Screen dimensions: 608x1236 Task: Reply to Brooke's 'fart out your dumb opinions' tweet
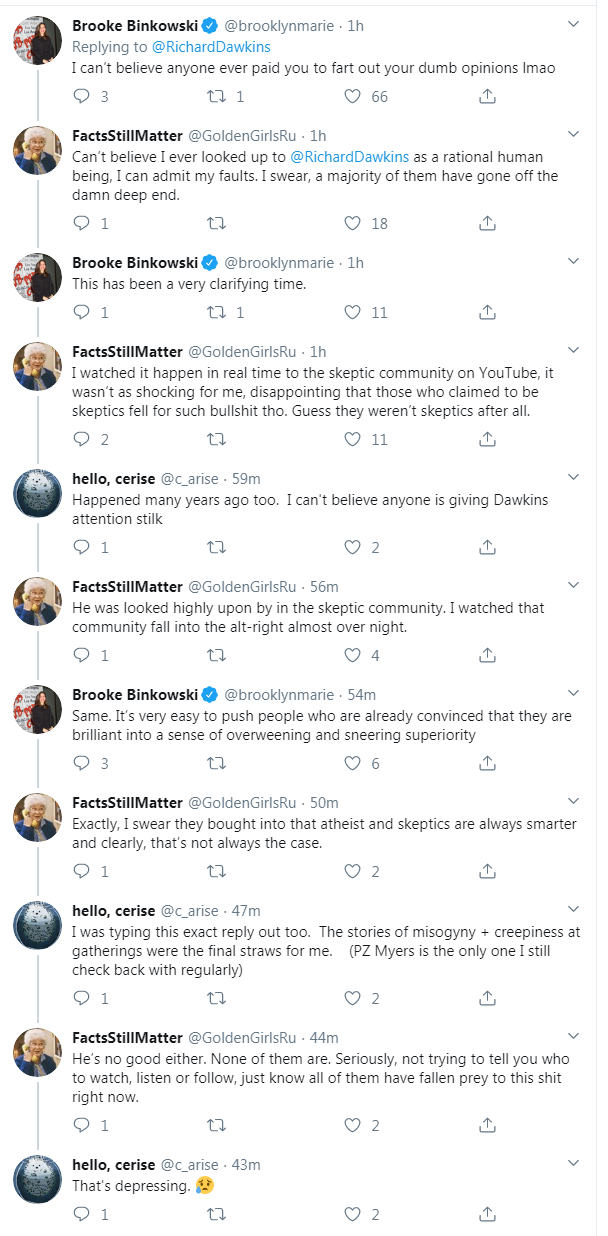[x=82, y=97]
